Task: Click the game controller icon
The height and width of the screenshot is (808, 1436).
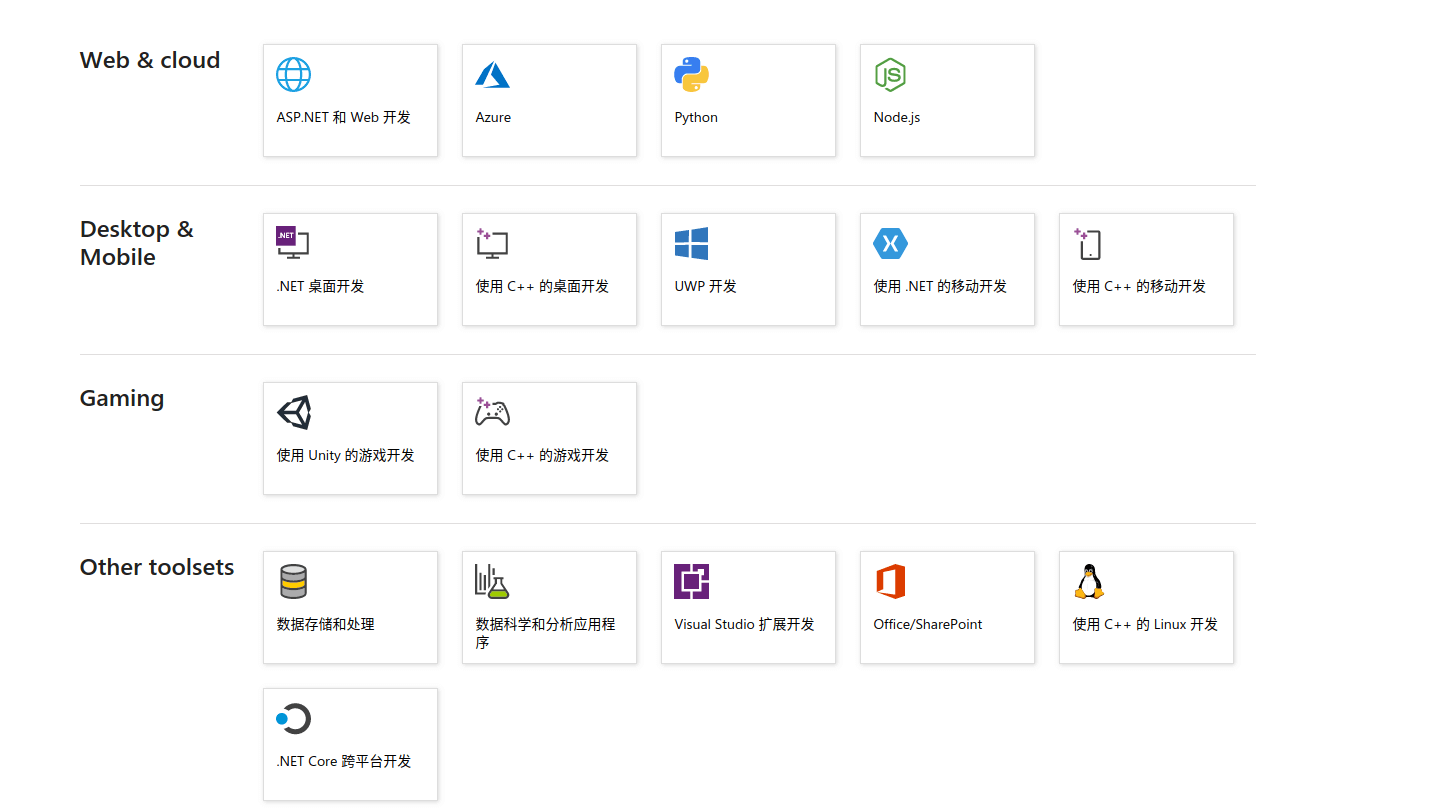Action: (492, 412)
